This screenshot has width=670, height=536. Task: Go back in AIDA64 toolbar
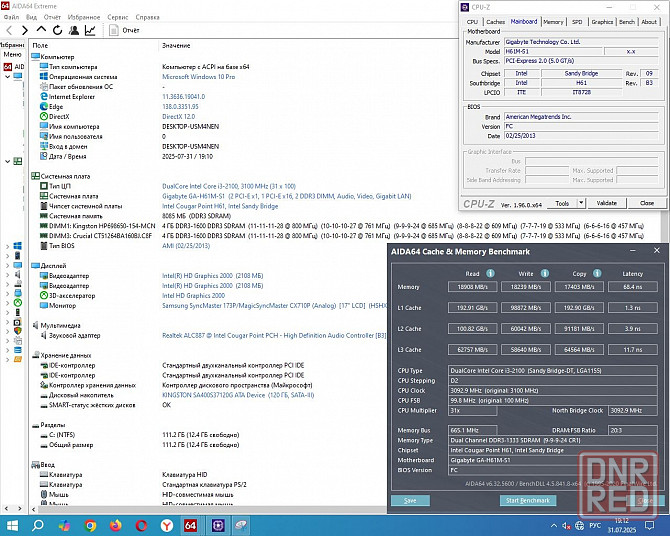coord(9,30)
